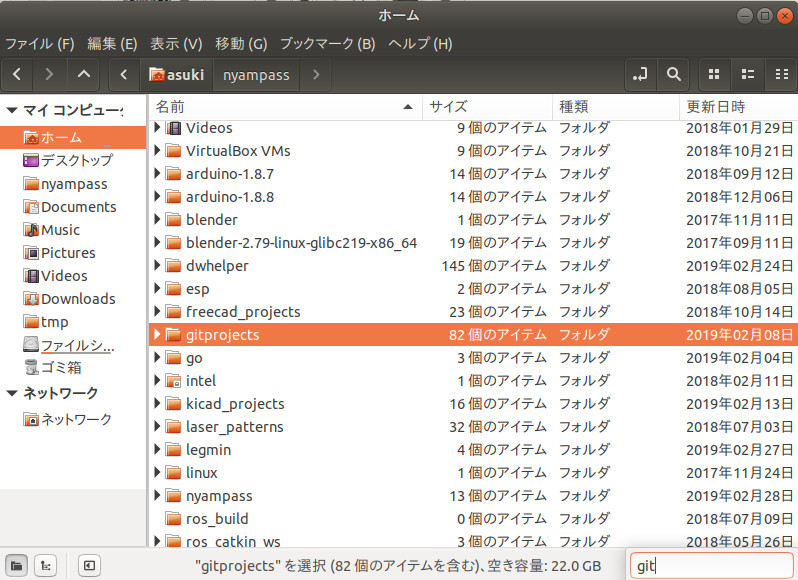Click arduino-1.8.8 folder icon
The width and height of the screenshot is (798, 580).
174,197
